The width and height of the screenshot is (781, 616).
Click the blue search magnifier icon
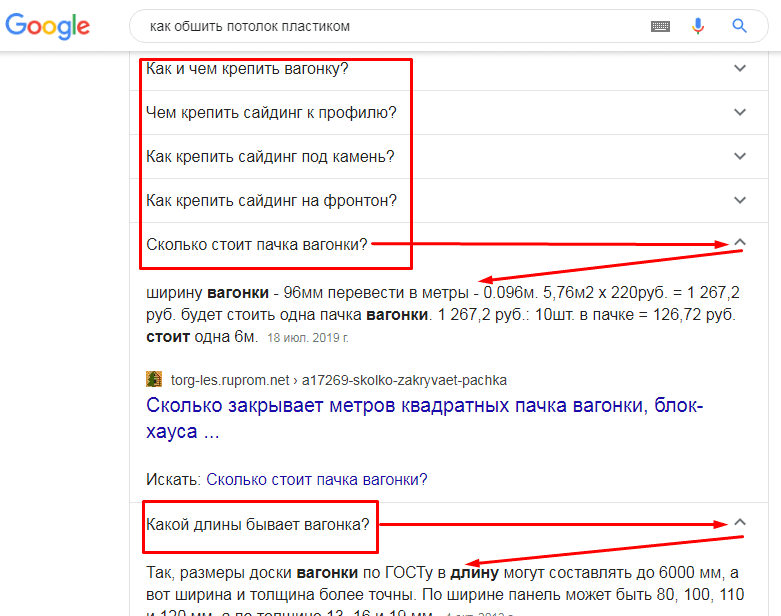click(739, 26)
